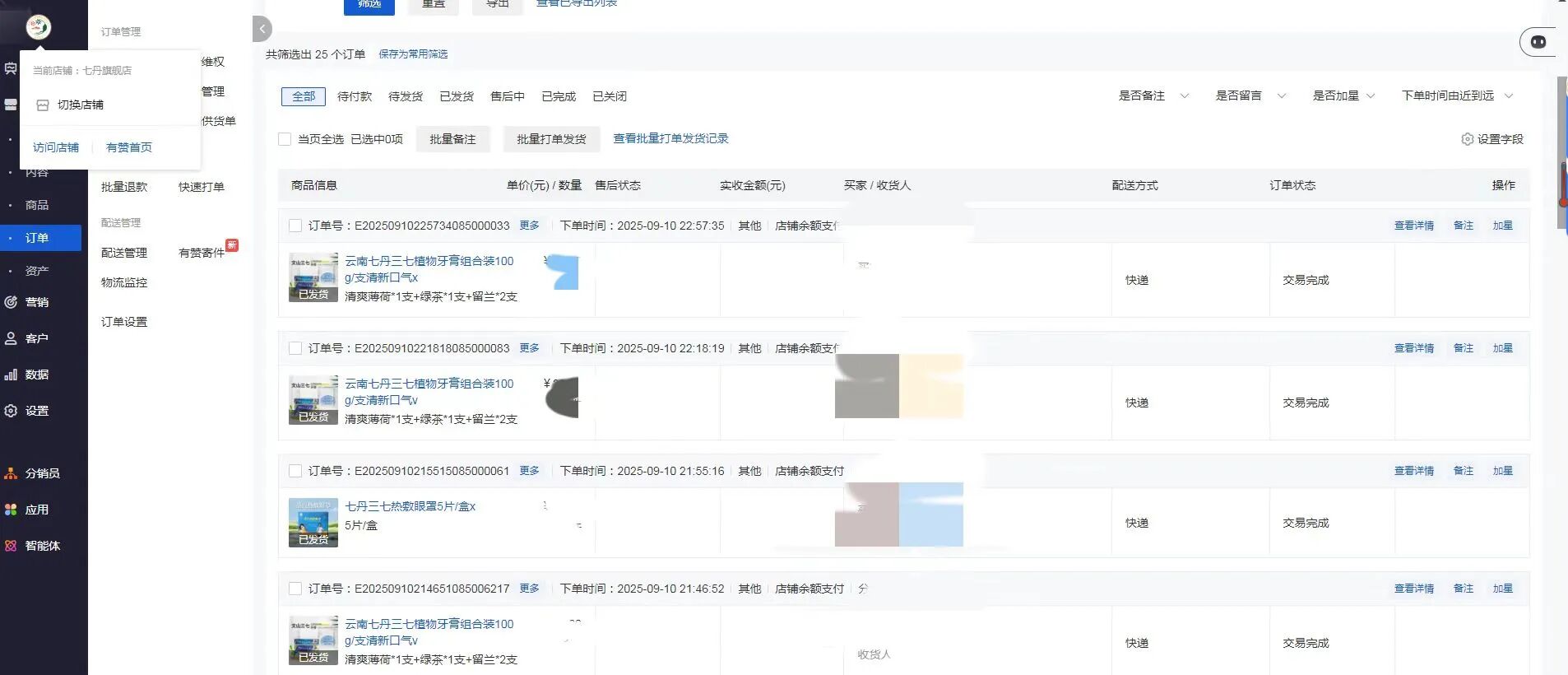Switch to the 售后中 tab
This screenshot has height=675, width=1568.
tap(508, 96)
